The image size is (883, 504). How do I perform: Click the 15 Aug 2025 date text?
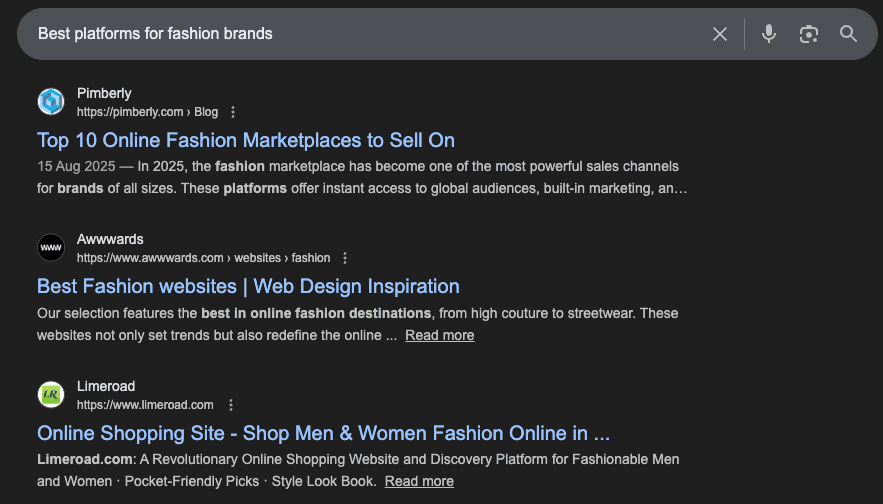point(76,167)
